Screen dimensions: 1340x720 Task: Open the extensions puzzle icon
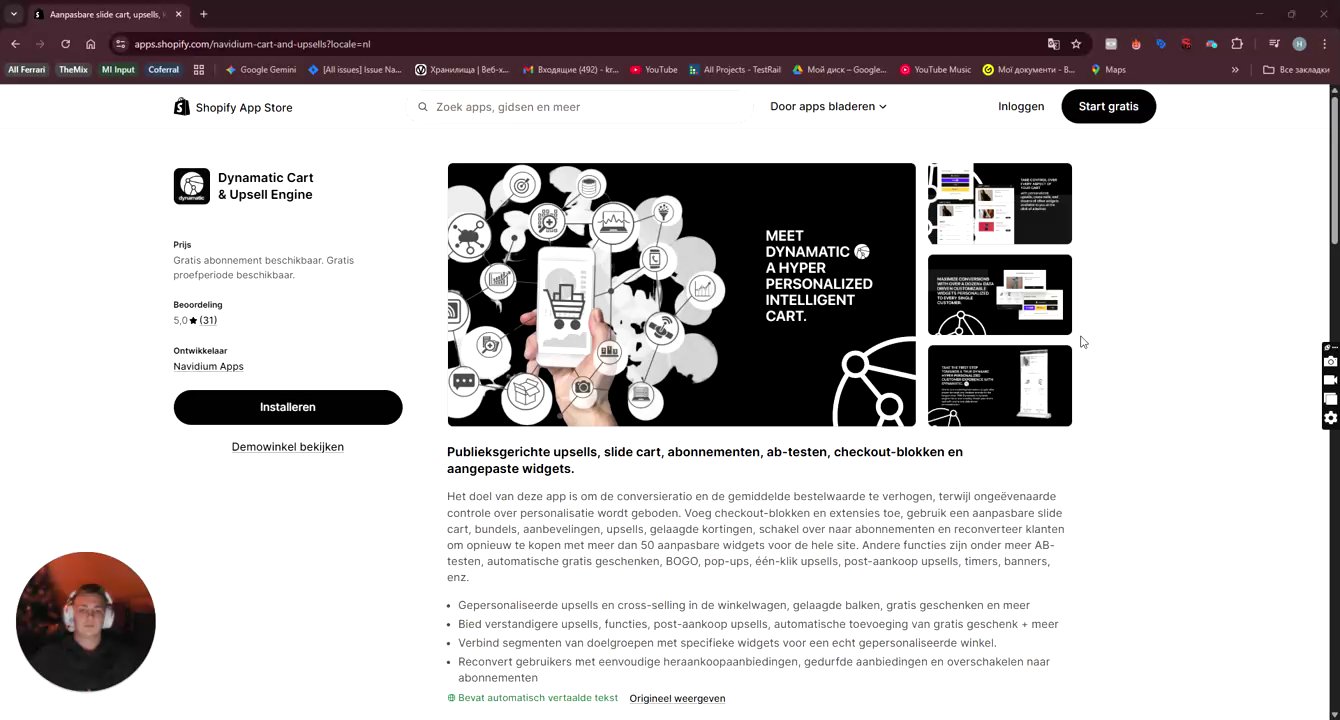coord(1237,44)
